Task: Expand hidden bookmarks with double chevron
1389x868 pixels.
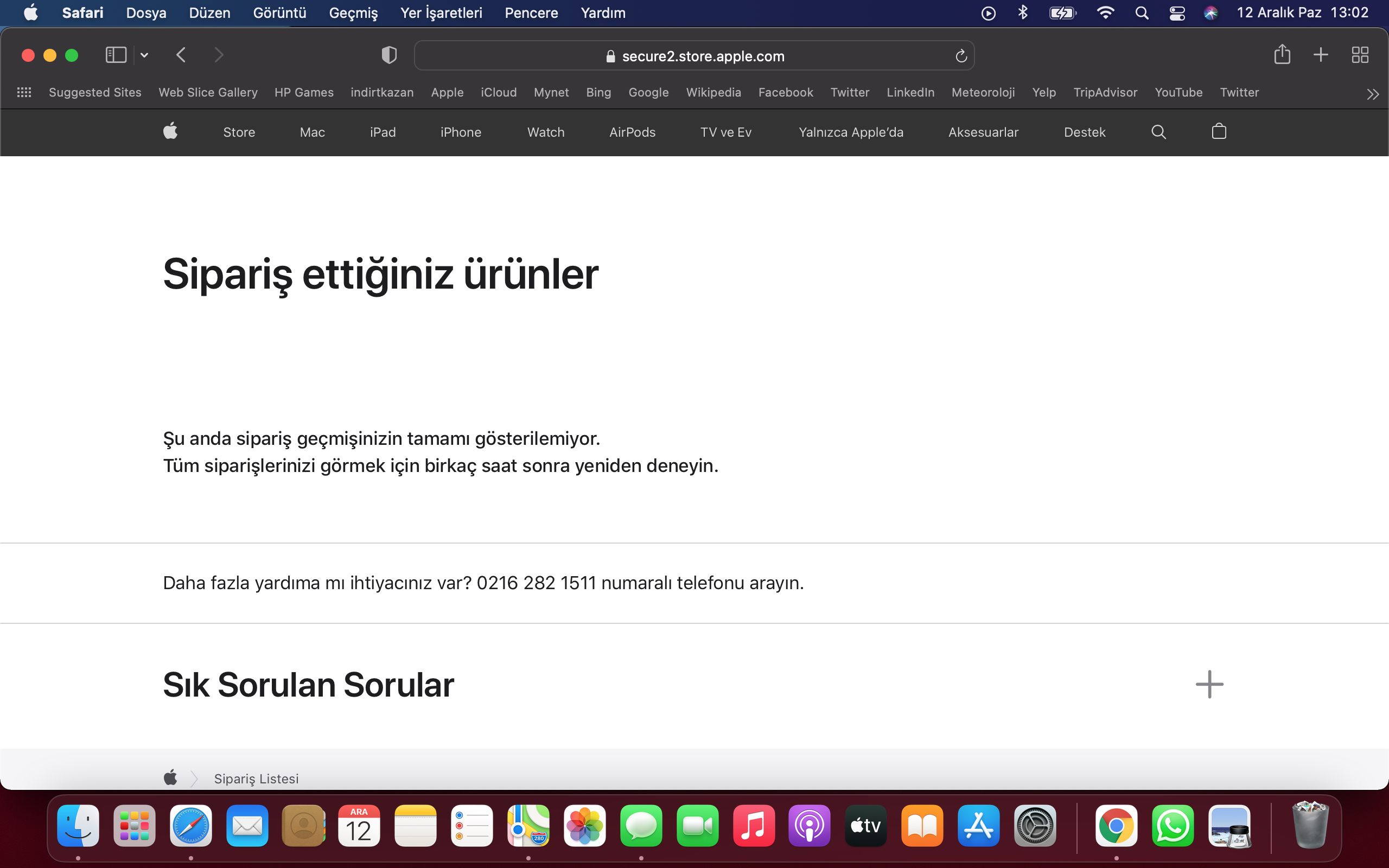Action: coord(1372,94)
